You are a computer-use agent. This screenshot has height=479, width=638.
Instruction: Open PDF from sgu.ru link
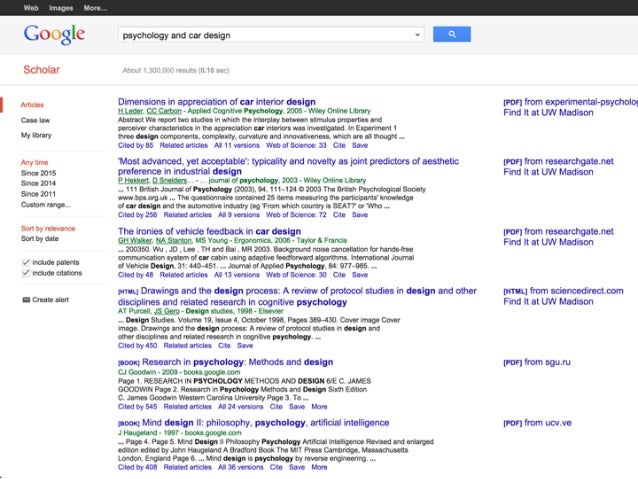click(537, 362)
